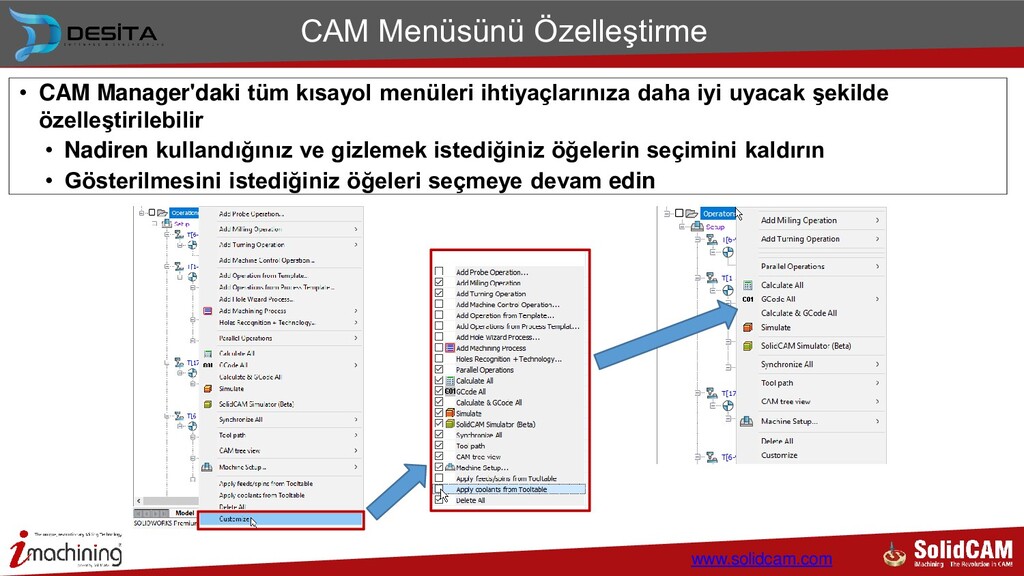The height and width of the screenshot is (576, 1024).
Task: Click Calculate All icon in customize checklist
Action: point(450,381)
